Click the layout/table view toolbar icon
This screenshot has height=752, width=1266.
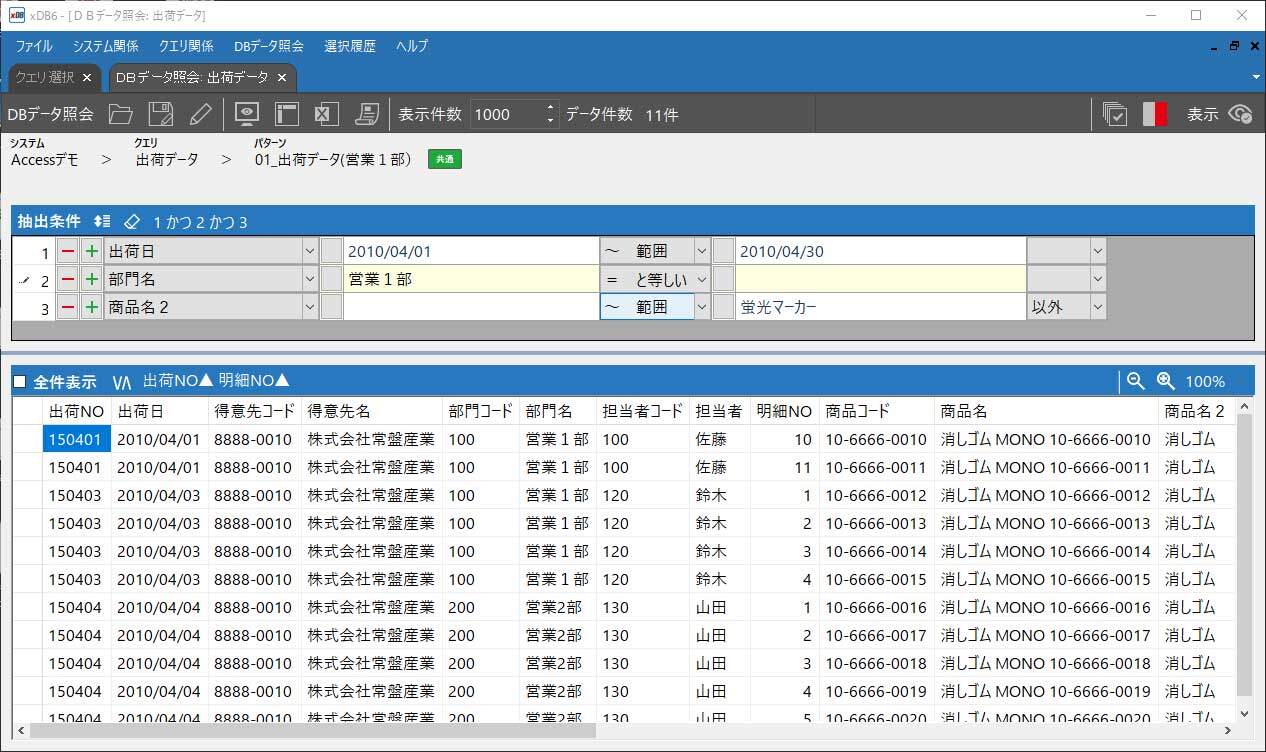[287, 114]
